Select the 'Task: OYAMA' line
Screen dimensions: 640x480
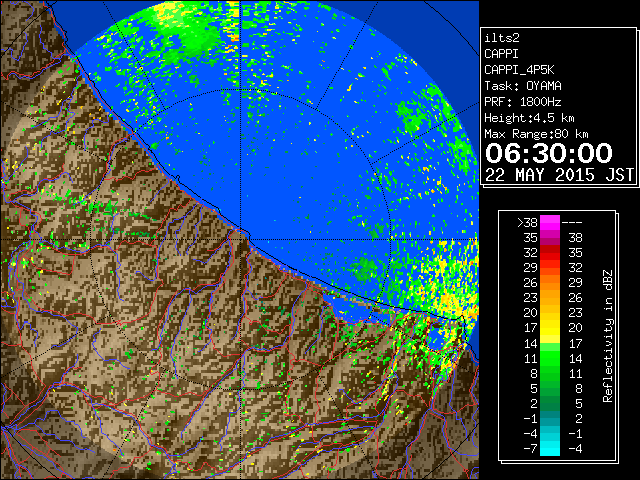(x=523, y=86)
